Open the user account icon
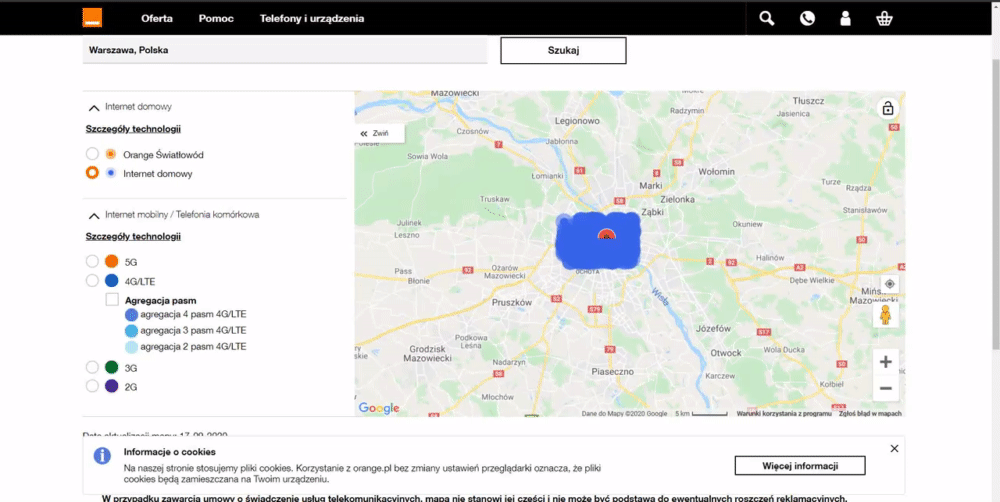Image resolution: width=1000 pixels, height=502 pixels. coord(846,18)
